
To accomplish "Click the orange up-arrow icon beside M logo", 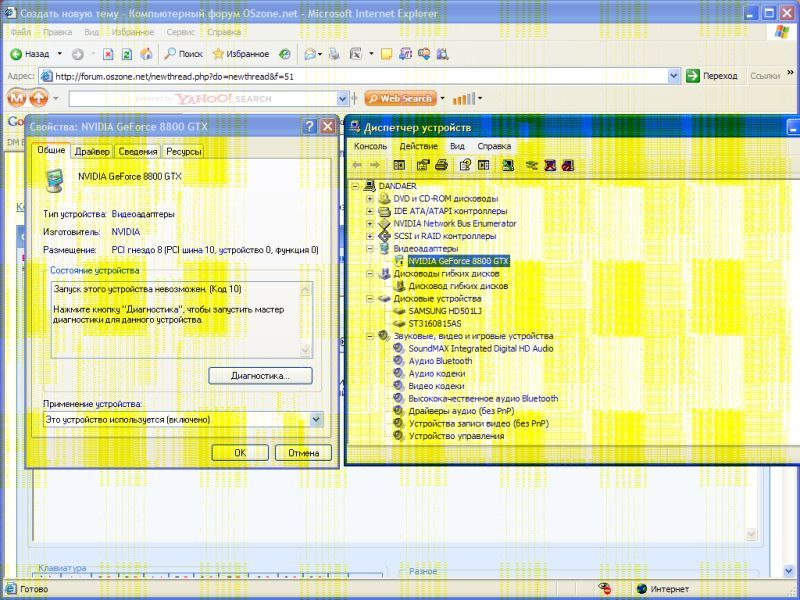I will pos(38,97).
